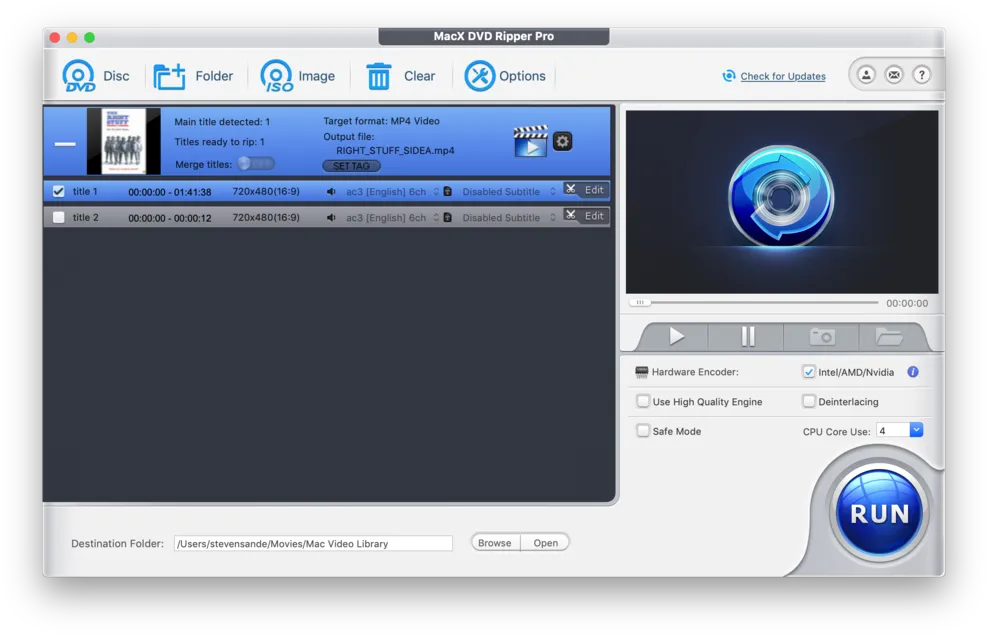Click the Target format: MP4 Video text
The width and height of the screenshot is (987, 635).
381,121
